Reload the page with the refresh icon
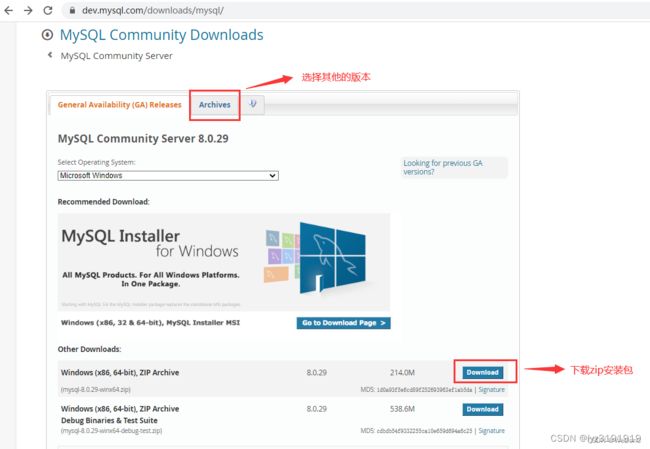Viewport: 650px width, 449px height. (x=48, y=10)
